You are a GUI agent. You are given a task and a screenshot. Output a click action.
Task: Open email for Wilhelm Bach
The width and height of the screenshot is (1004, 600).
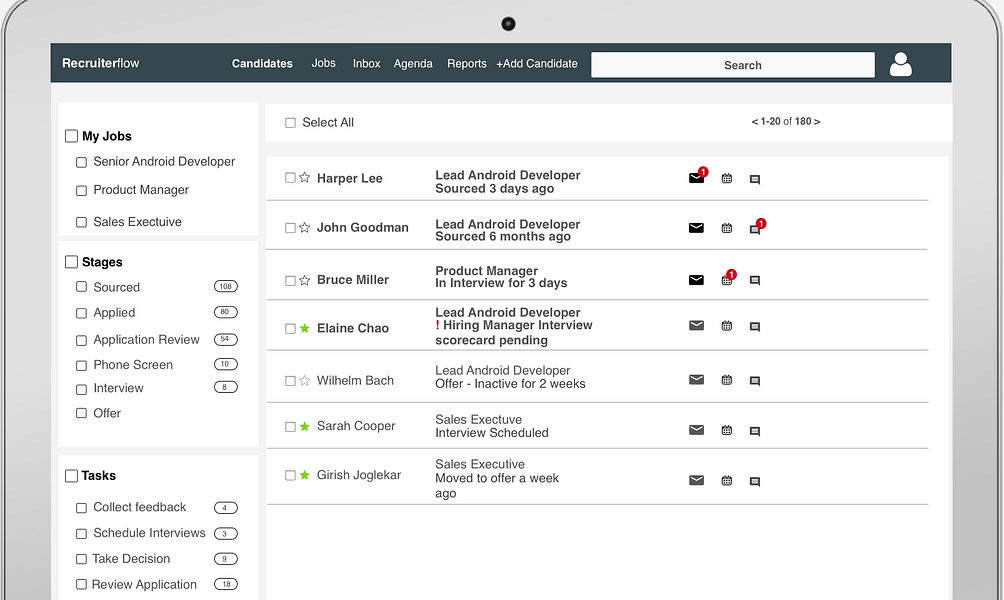(x=696, y=380)
